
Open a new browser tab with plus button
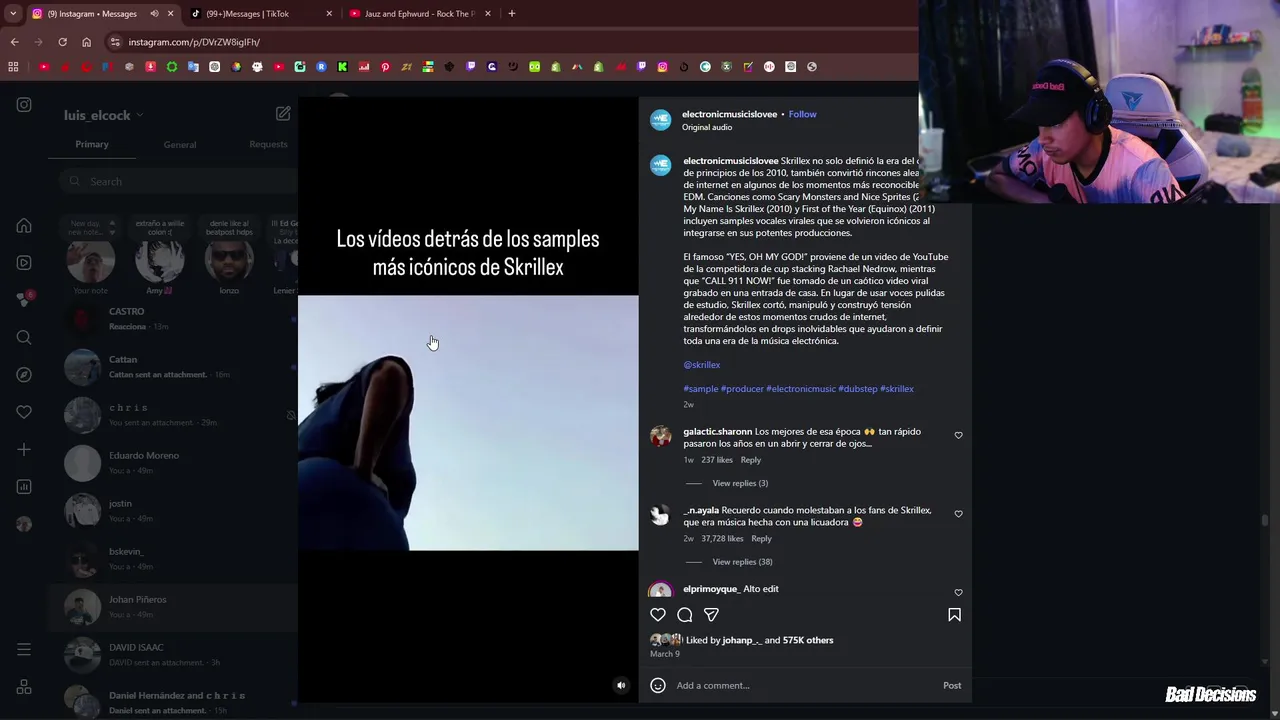tap(511, 14)
